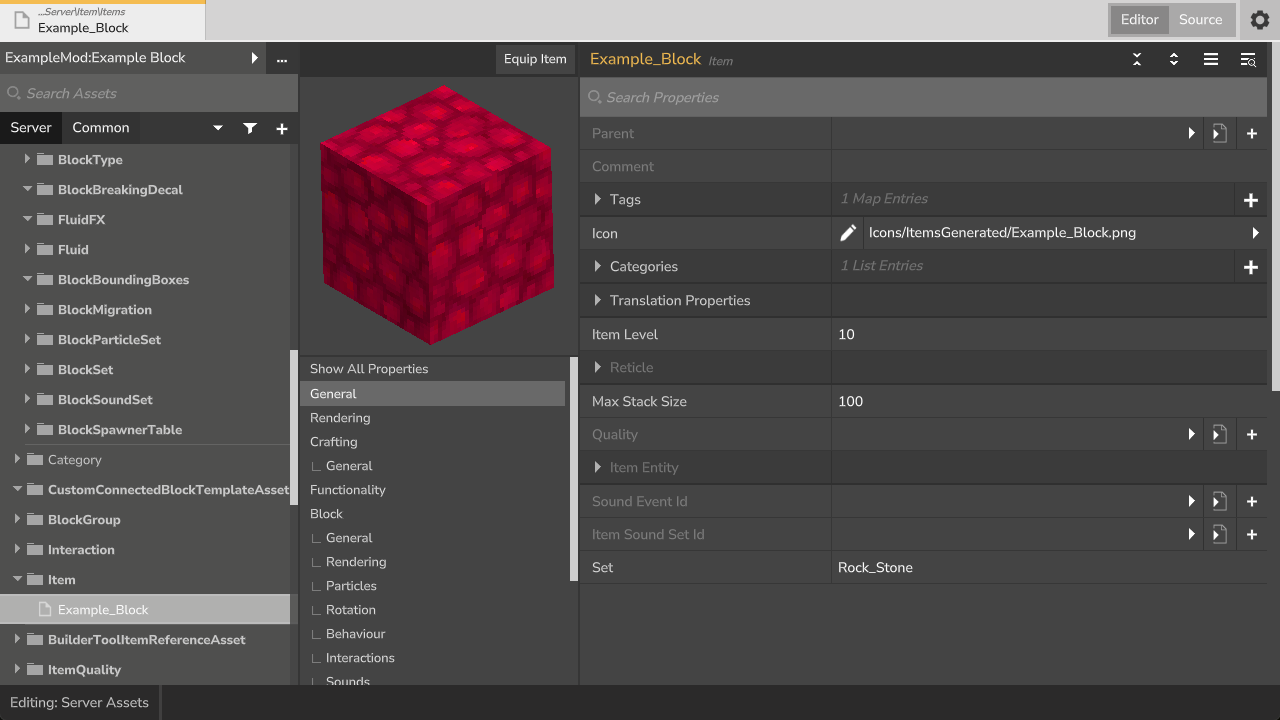Add a new Categories list entry
The image size is (1280, 720).
(x=1250, y=267)
